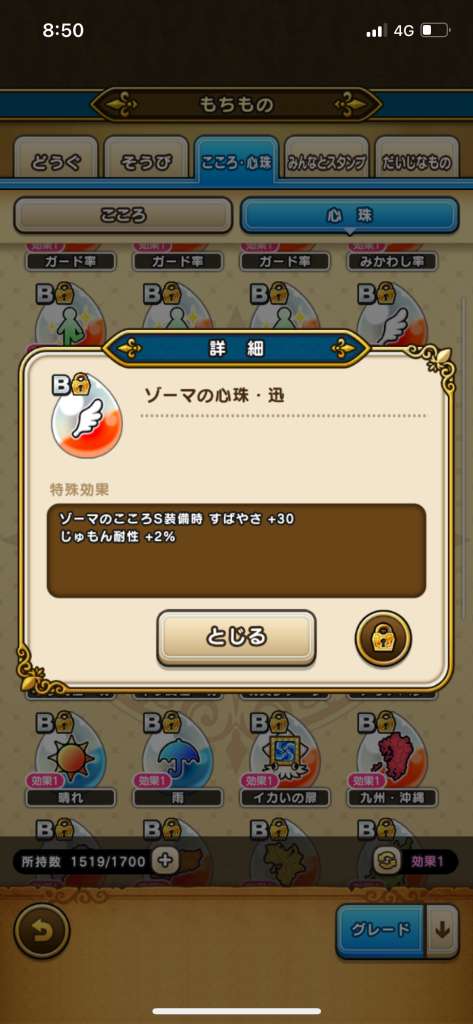Select the green figure orb at top-left
This screenshot has width=473, height=1024.
point(71,315)
